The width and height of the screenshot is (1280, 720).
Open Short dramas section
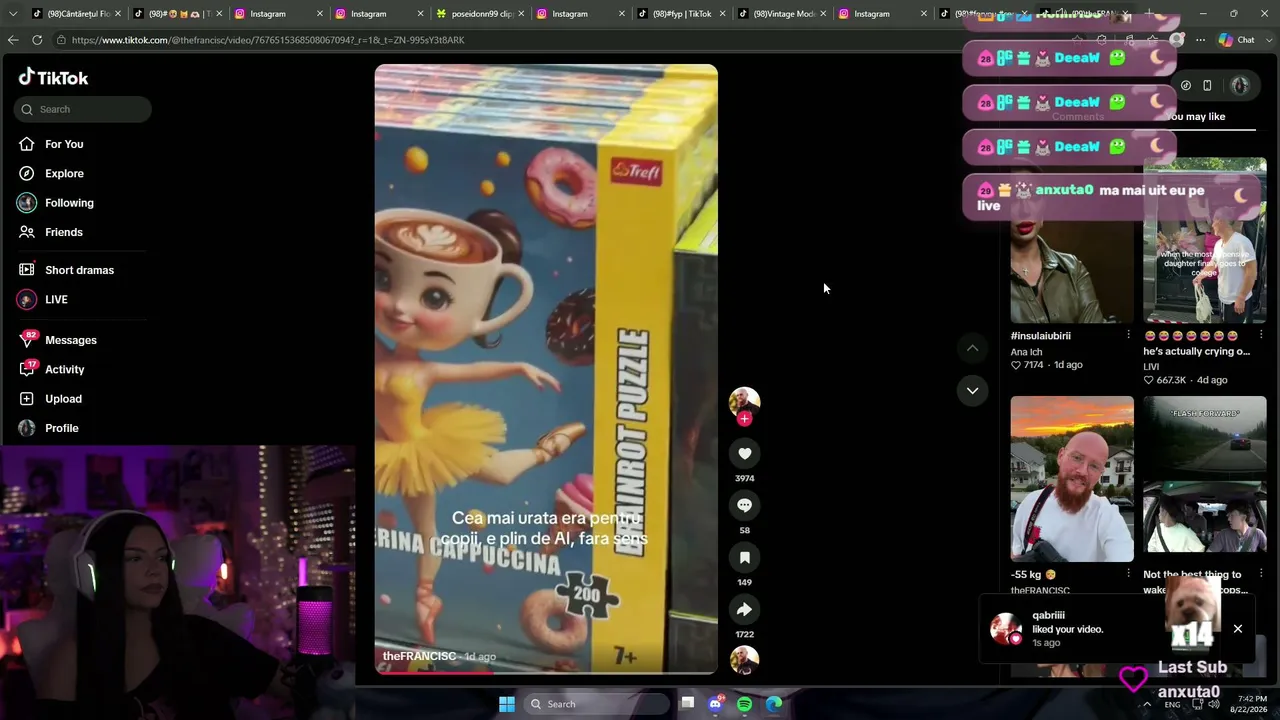pos(79,270)
